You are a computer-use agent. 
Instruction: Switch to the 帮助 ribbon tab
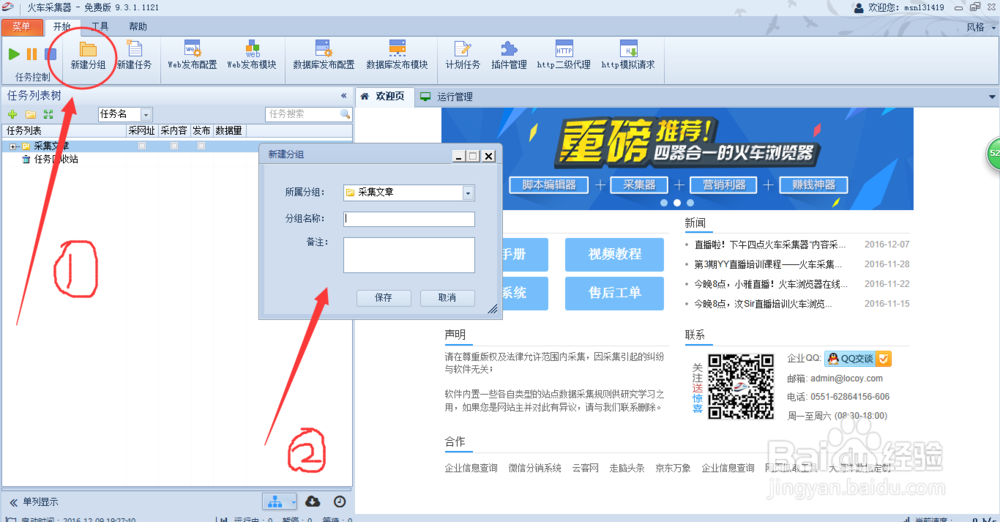[x=138, y=27]
